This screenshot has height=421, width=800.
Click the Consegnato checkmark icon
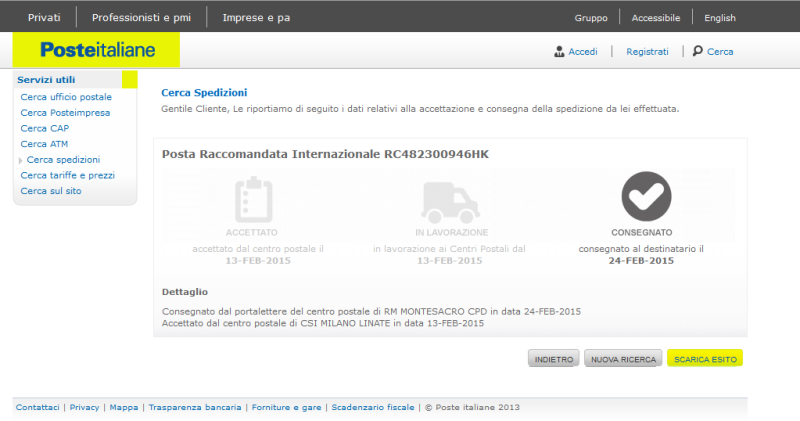point(645,197)
